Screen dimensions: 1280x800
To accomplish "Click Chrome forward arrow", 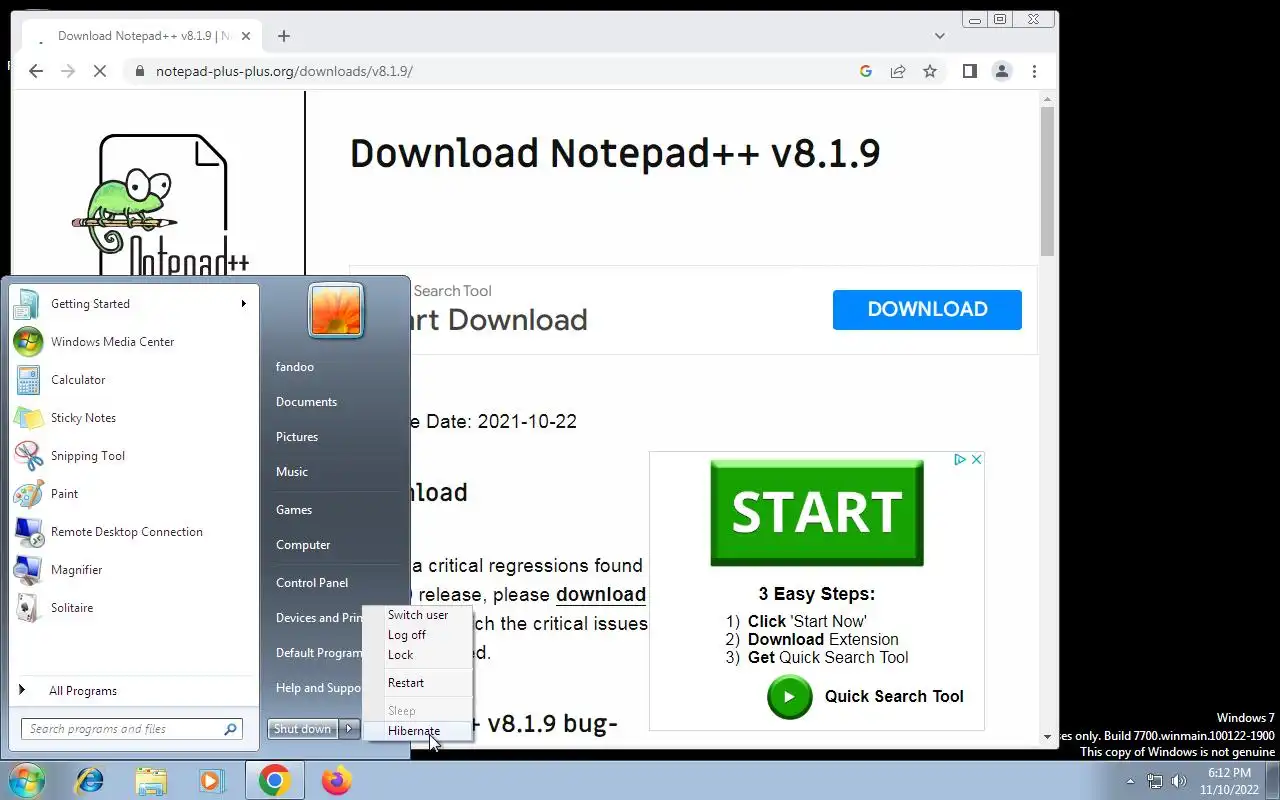I will pyautogui.click(x=68, y=71).
